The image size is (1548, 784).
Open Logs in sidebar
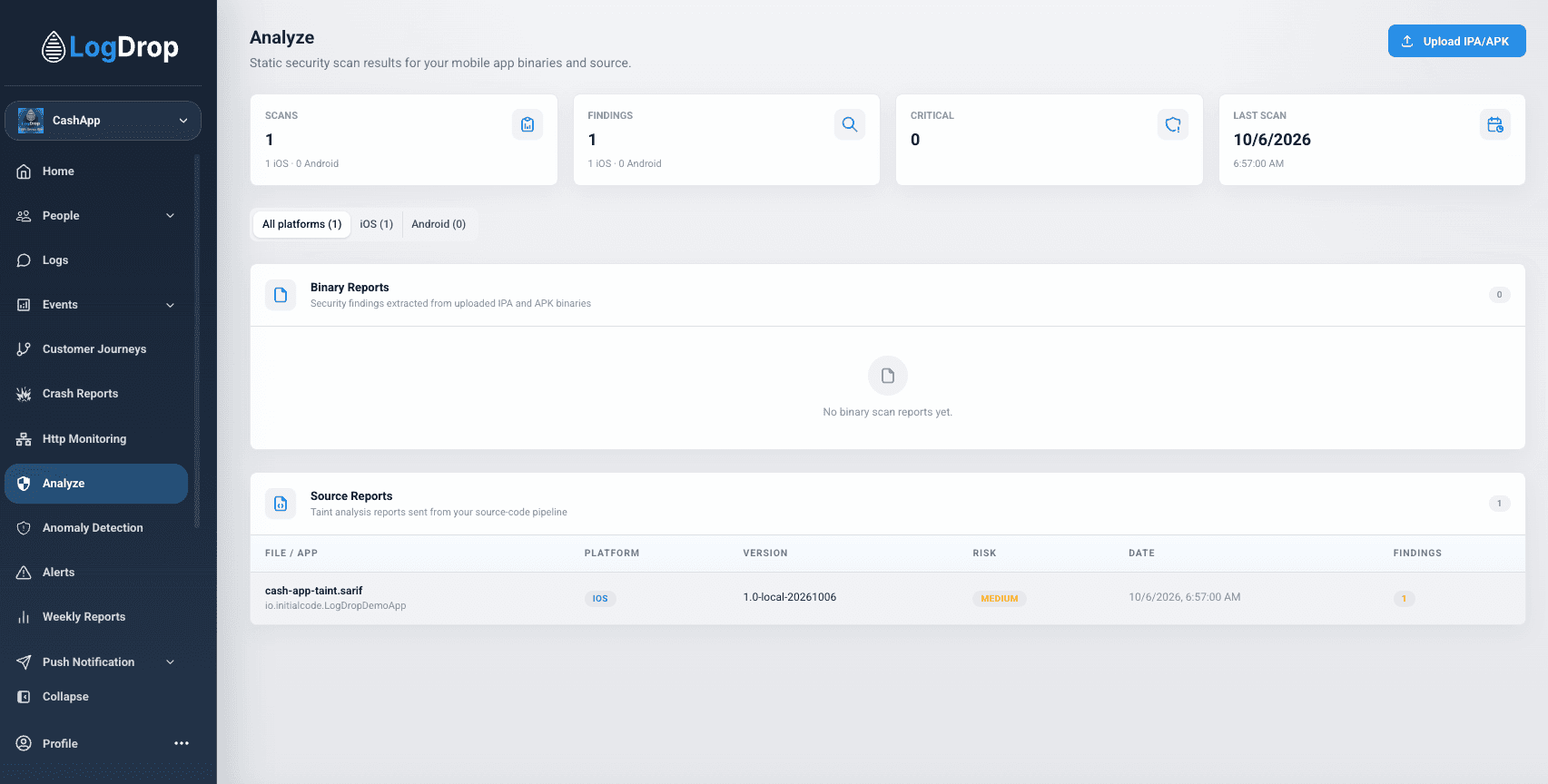[x=95, y=260]
